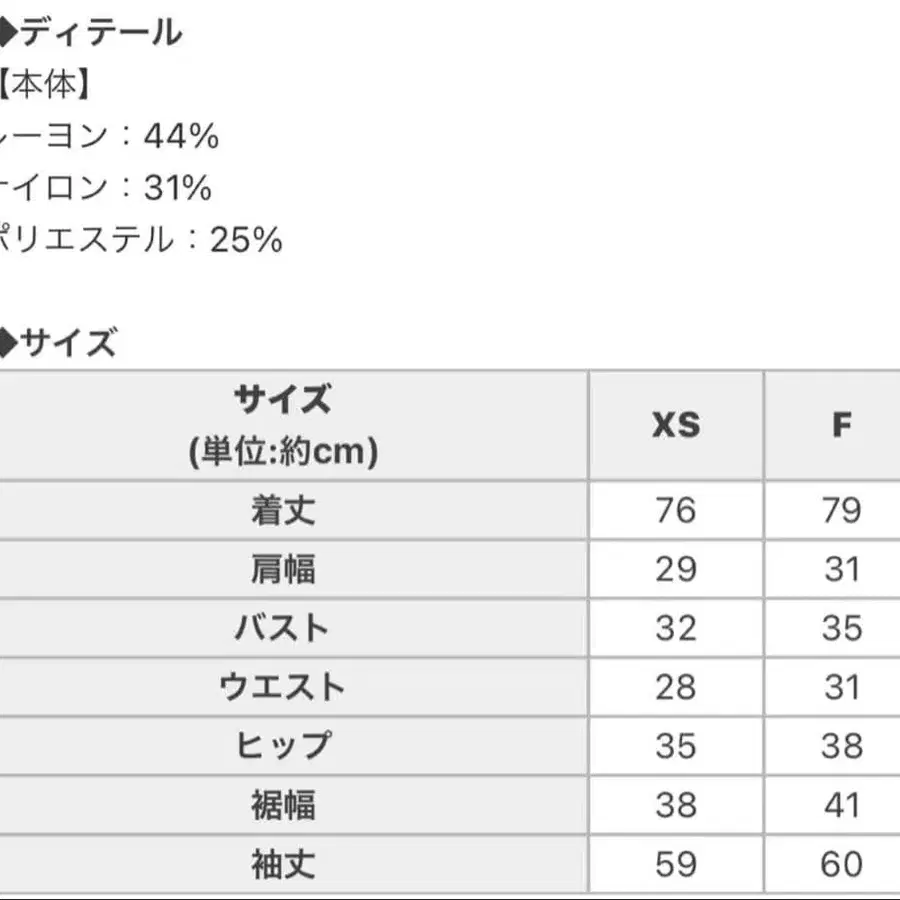Click the レーヨン 44% composition line
The image size is (900, 900).
tap(110, 136)
